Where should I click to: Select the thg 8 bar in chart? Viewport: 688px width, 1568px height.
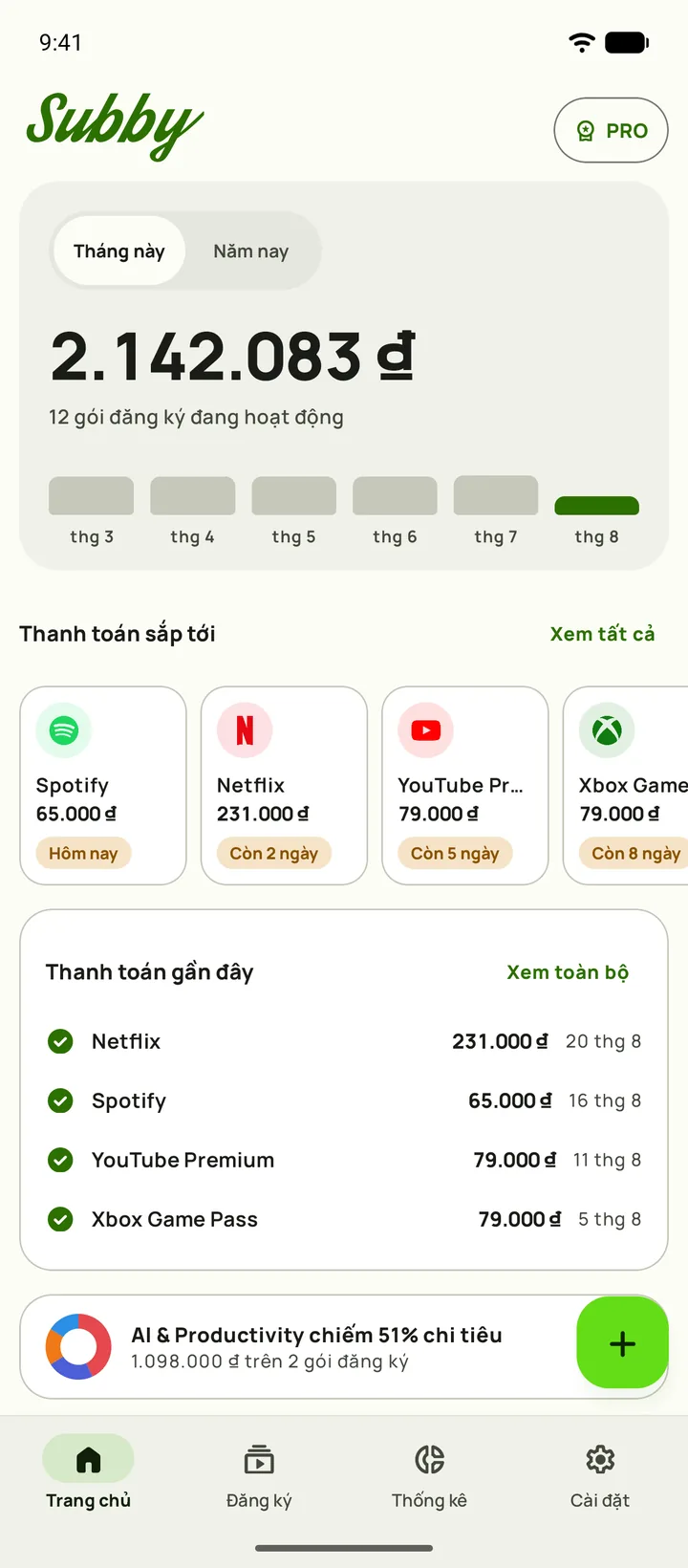(596, 506)
